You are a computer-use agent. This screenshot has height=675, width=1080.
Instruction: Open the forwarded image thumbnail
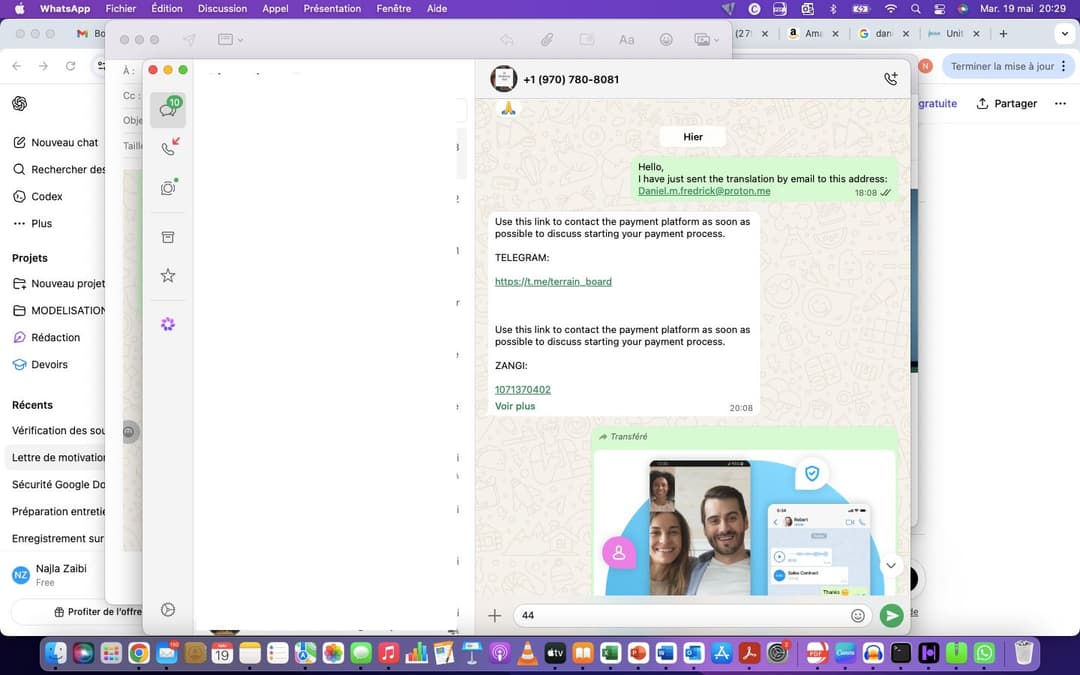(x=745, y=523)
